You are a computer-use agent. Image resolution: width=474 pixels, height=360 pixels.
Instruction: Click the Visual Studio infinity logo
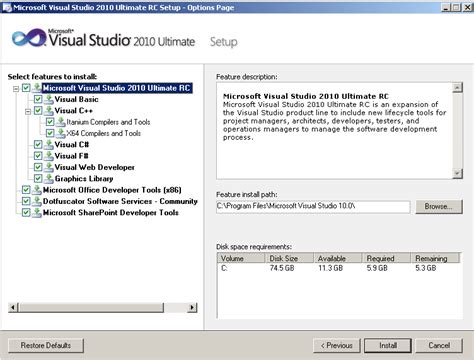(29, 38)
